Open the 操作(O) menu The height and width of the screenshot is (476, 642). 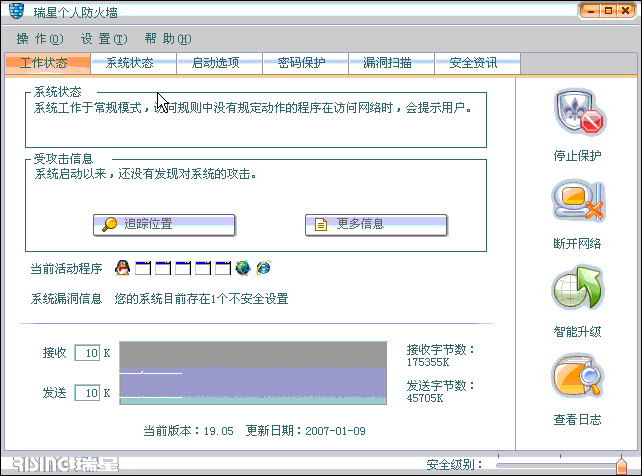coord(40,39)
